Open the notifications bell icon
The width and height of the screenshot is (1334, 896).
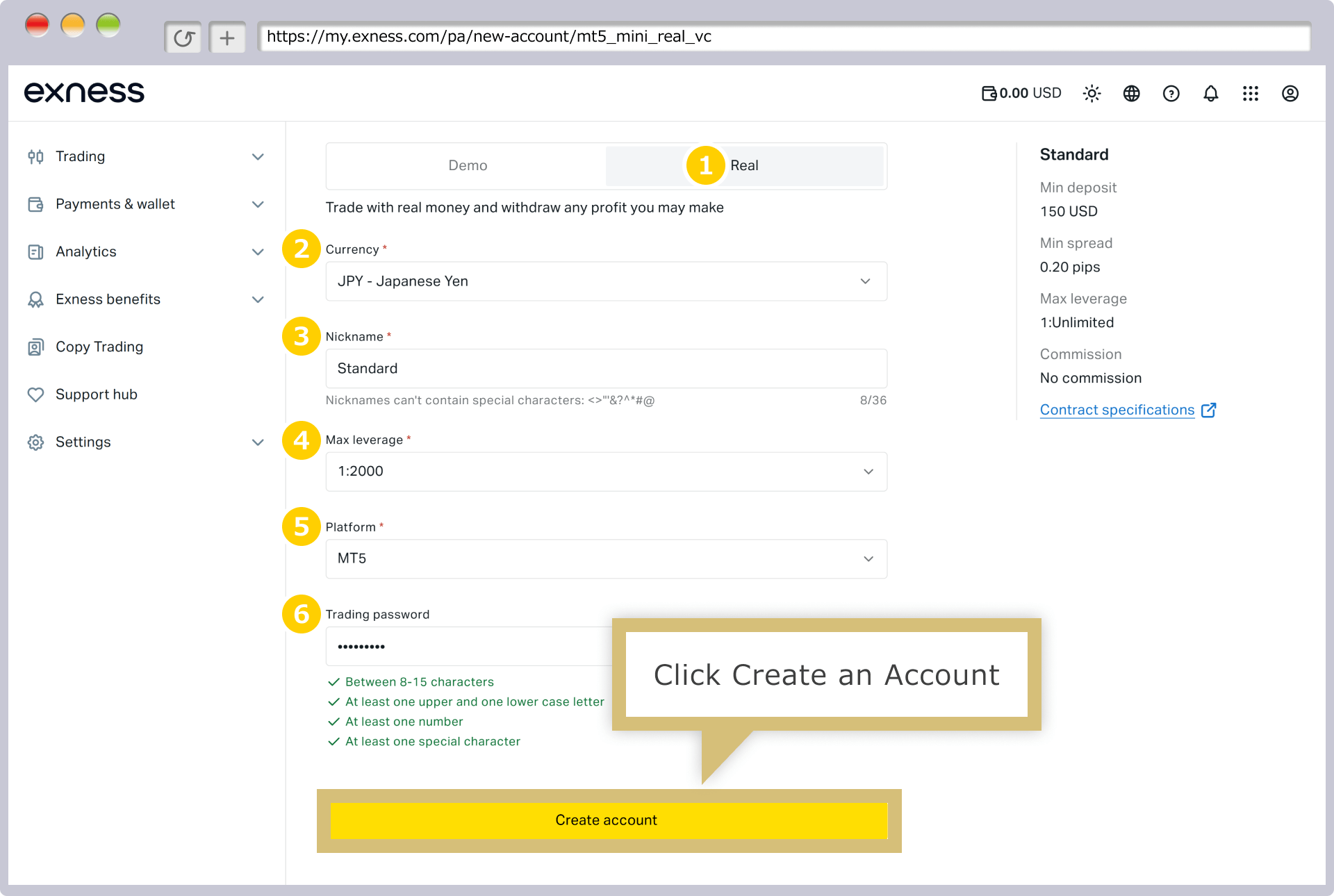1210,93
